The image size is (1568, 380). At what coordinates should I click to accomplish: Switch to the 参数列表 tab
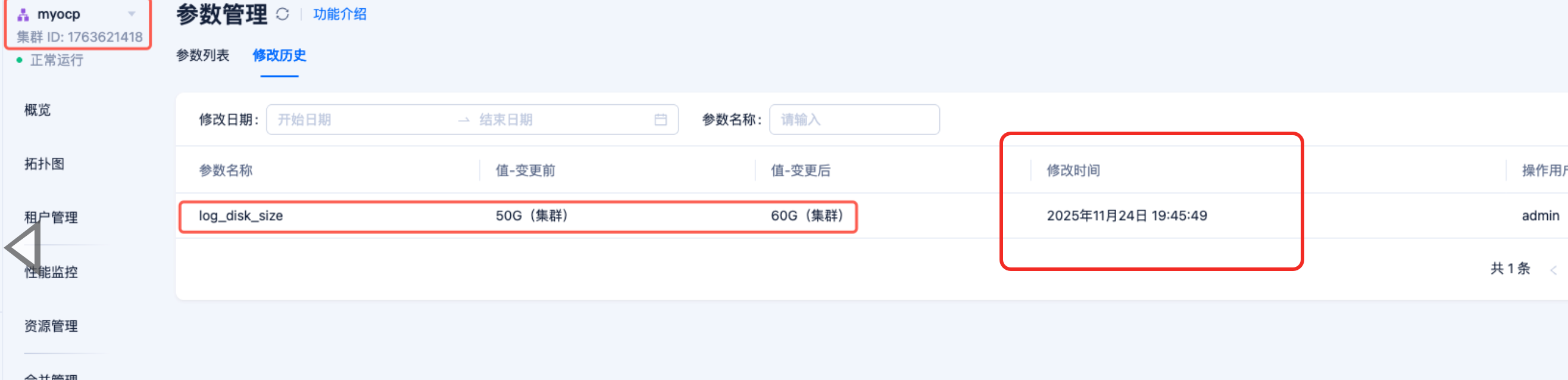click(202, 55)
